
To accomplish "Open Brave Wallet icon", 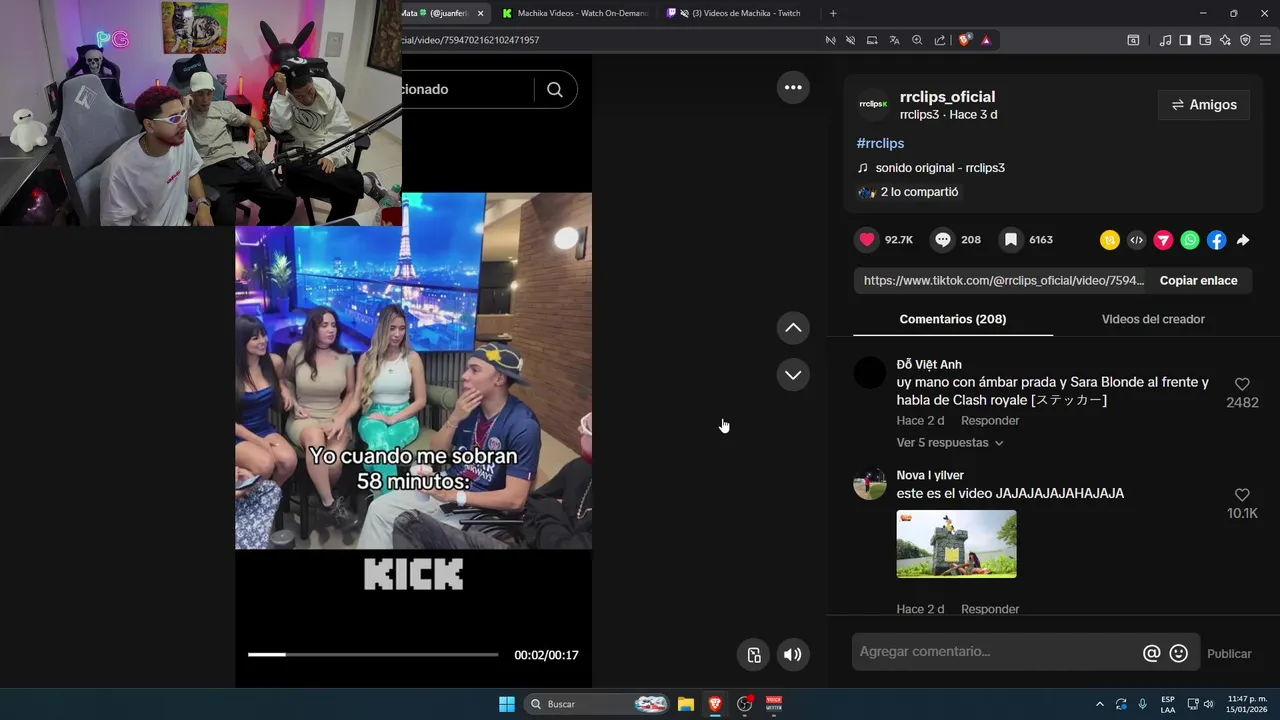I will (x=1205, y=40).
